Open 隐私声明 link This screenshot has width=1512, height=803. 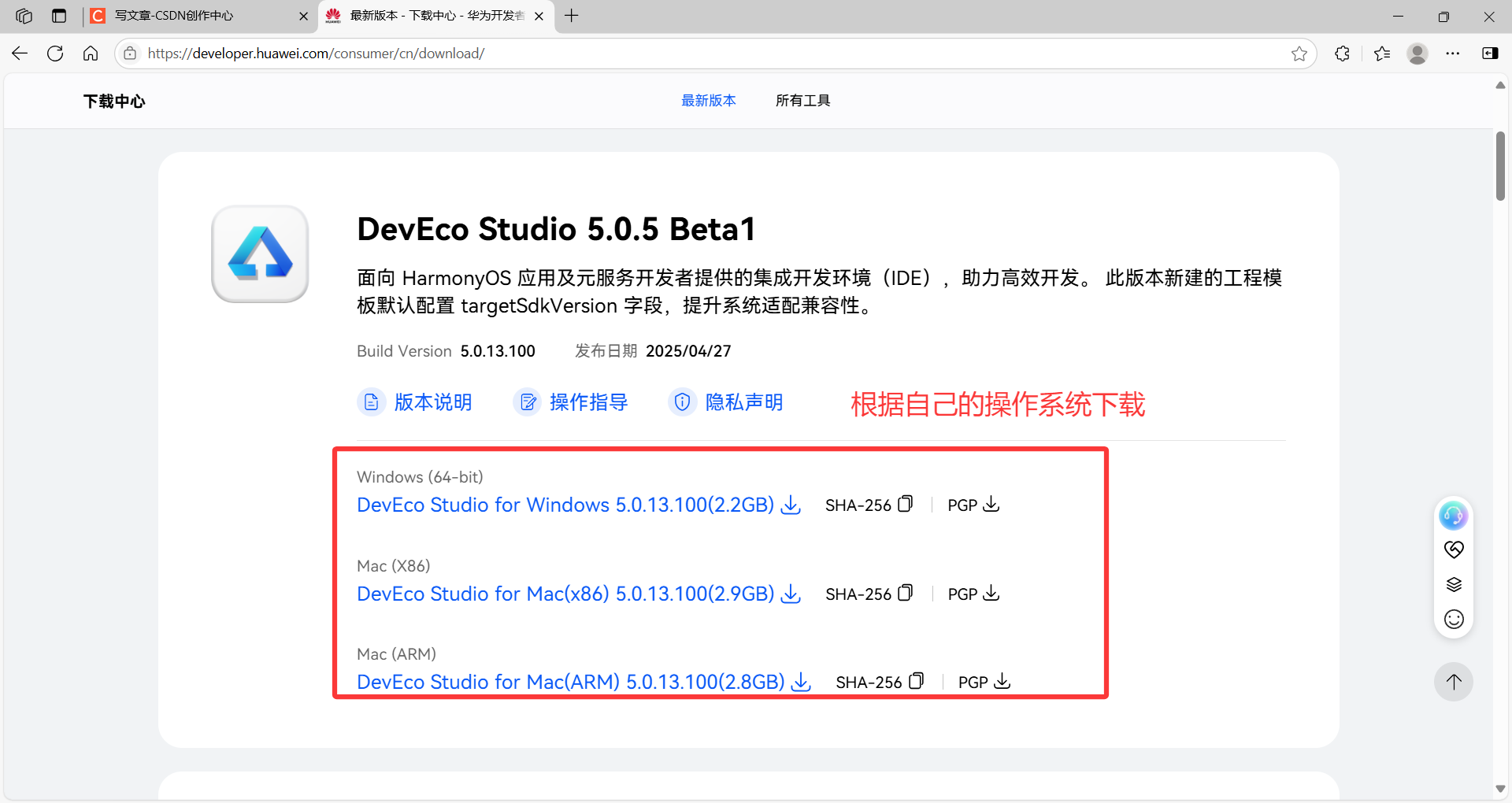click(744, 402)
